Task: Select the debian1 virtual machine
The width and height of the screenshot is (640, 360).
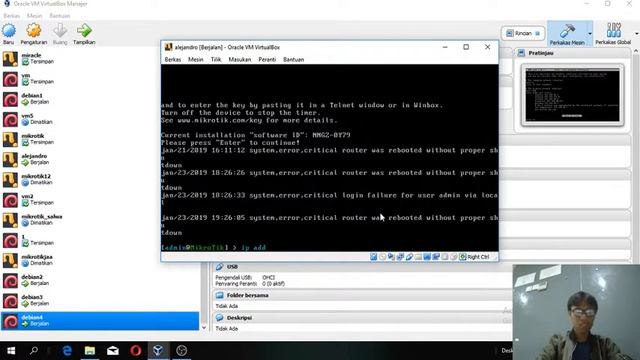Action: pos(100,99)
